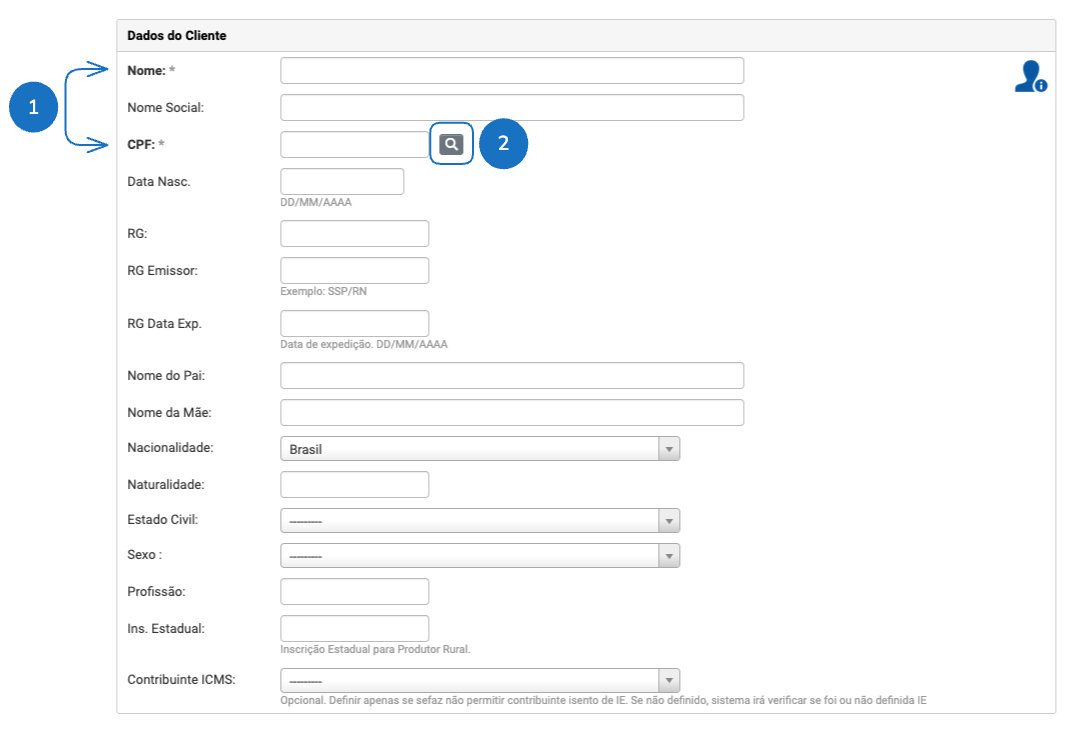Select the Data Nasc. date field
The image size is (1075, 732).
pyautogui.click(x=342, y=182)
